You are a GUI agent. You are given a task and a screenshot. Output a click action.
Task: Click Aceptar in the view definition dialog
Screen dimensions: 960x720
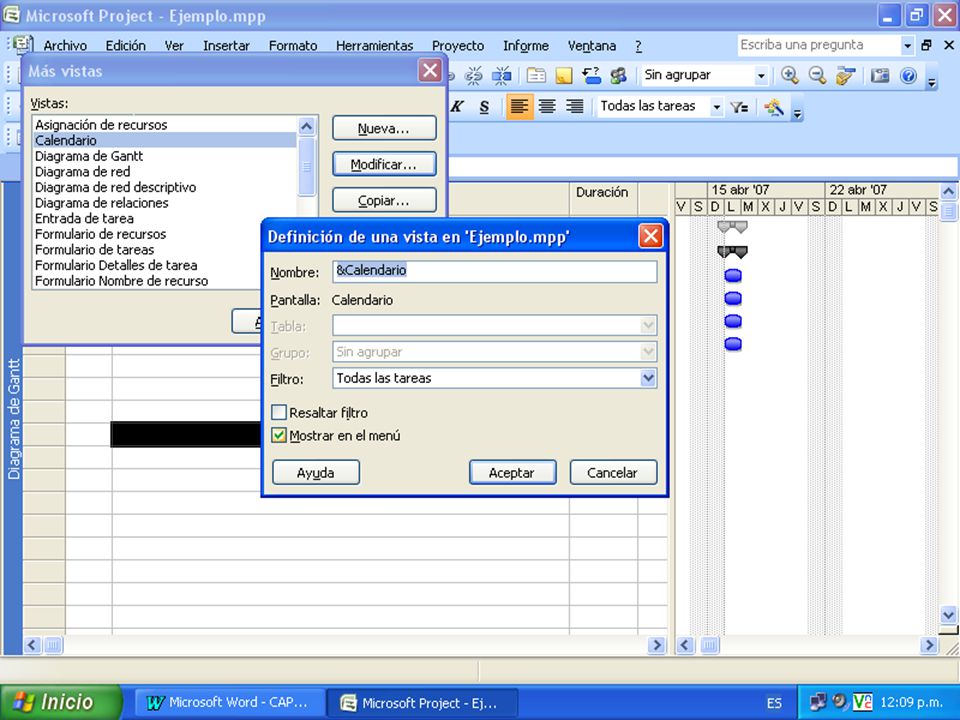click(x=512, y=473)
